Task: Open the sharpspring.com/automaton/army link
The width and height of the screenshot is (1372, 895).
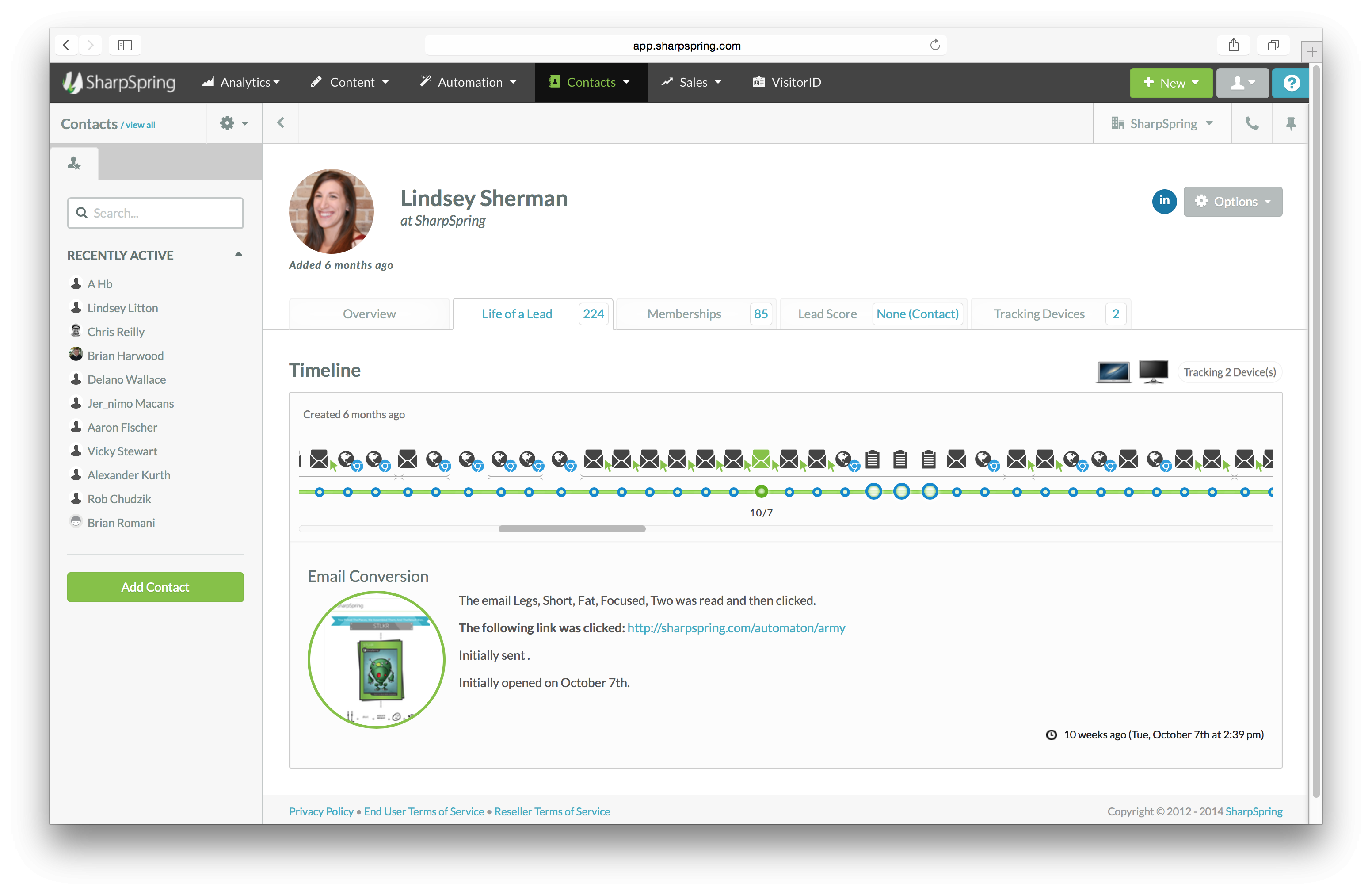Action: 736,627
